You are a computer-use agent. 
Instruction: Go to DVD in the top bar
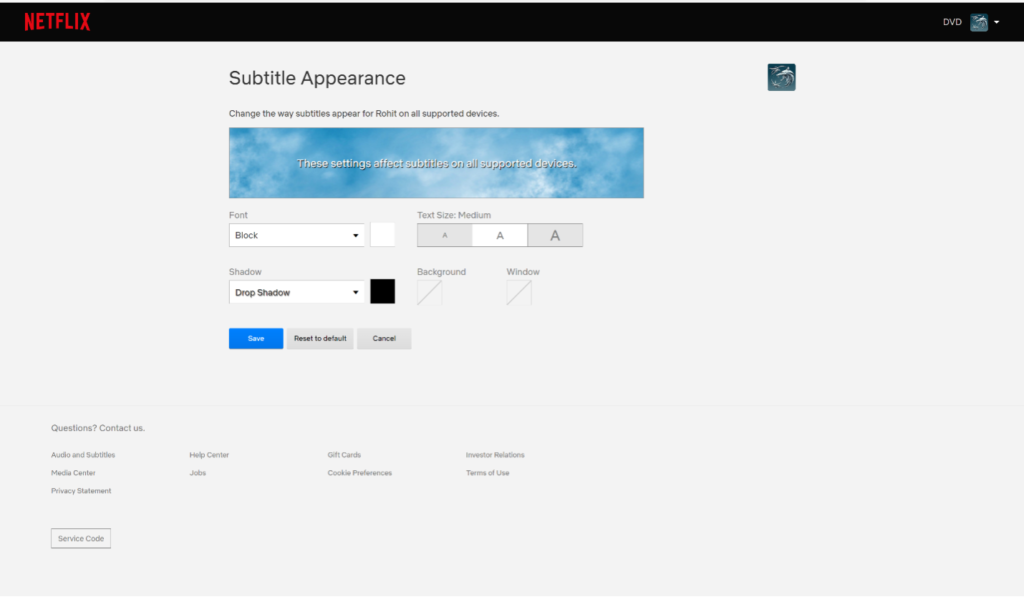click(x=952, y=22)
